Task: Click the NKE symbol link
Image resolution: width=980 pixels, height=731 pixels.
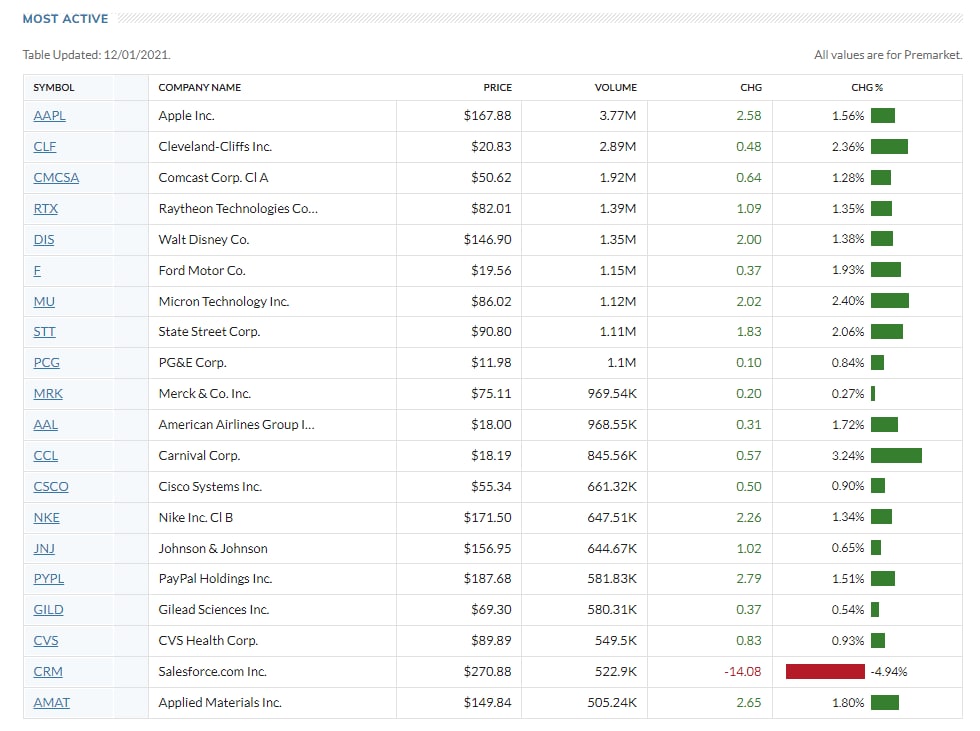Action: point(46,517)
